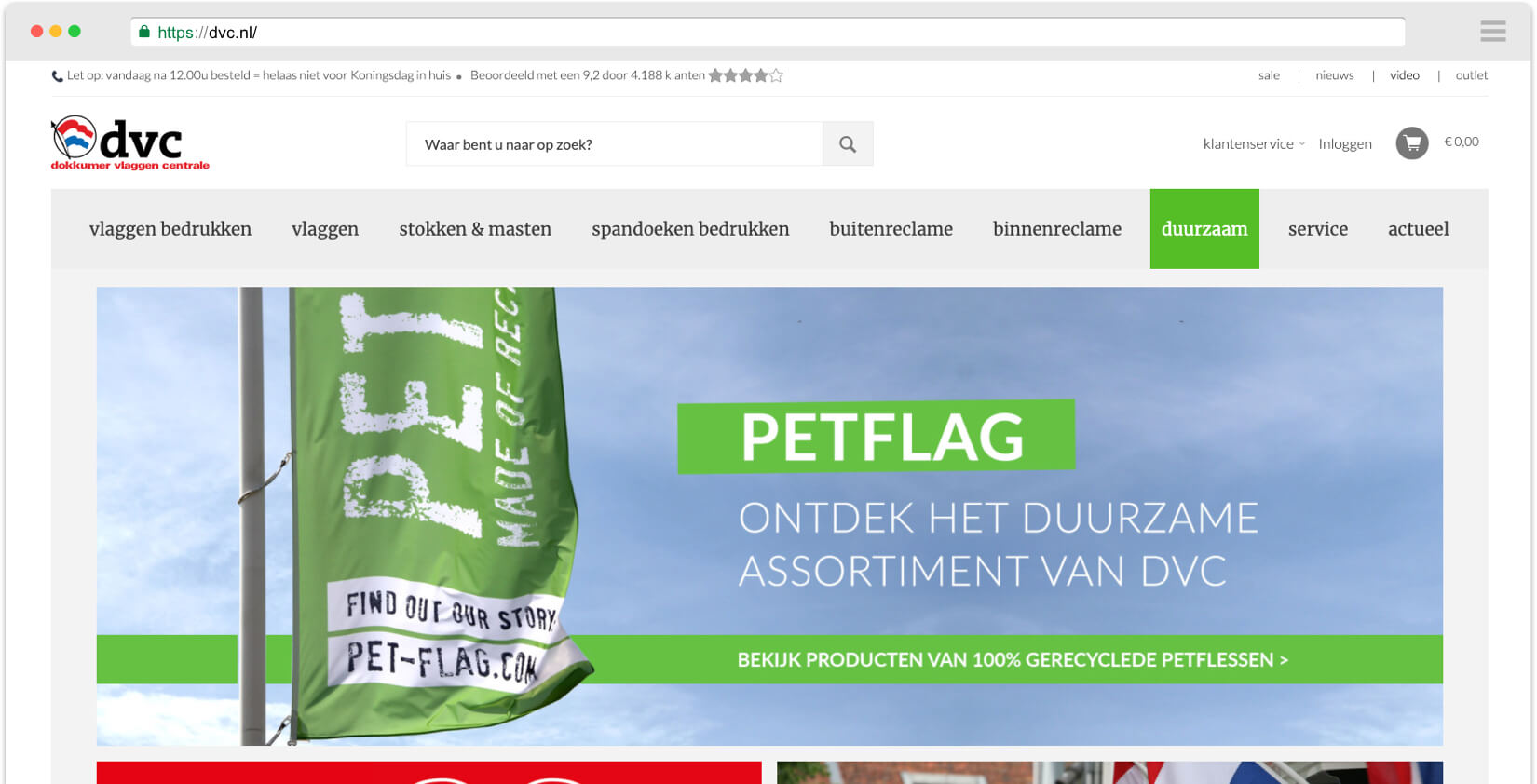Image resolution: width=1537 pixels, height=784 pixels.
Task: Click the Inloggen link
Action: (1345, 143)
